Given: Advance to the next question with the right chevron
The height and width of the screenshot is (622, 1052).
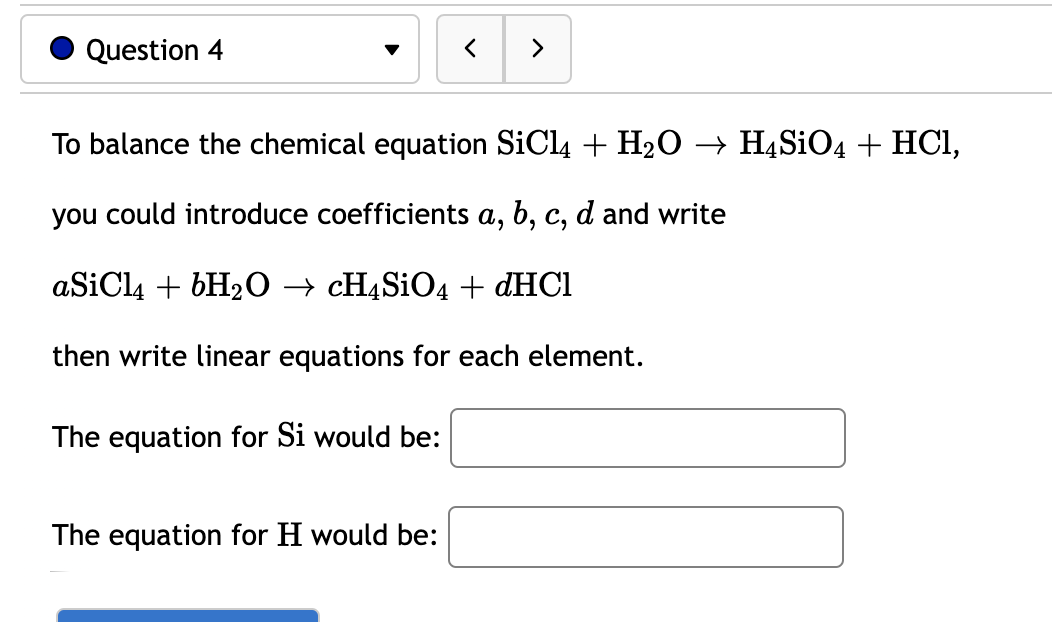Looking at the screenshot, I should pos(538,49).
